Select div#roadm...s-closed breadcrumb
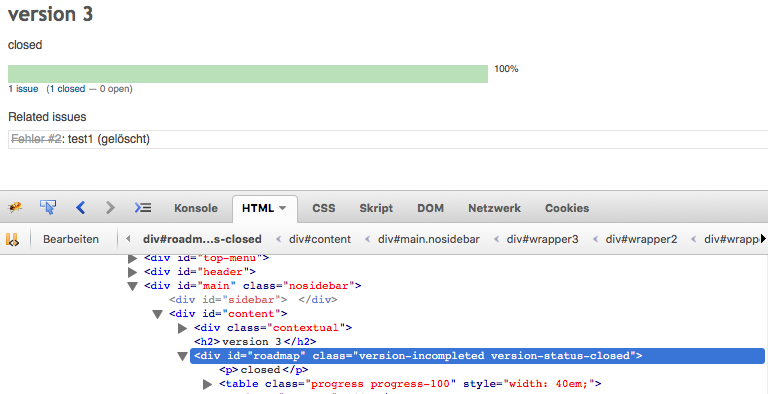768x394 pixels. pyautogui.click(x=202, y=239)
